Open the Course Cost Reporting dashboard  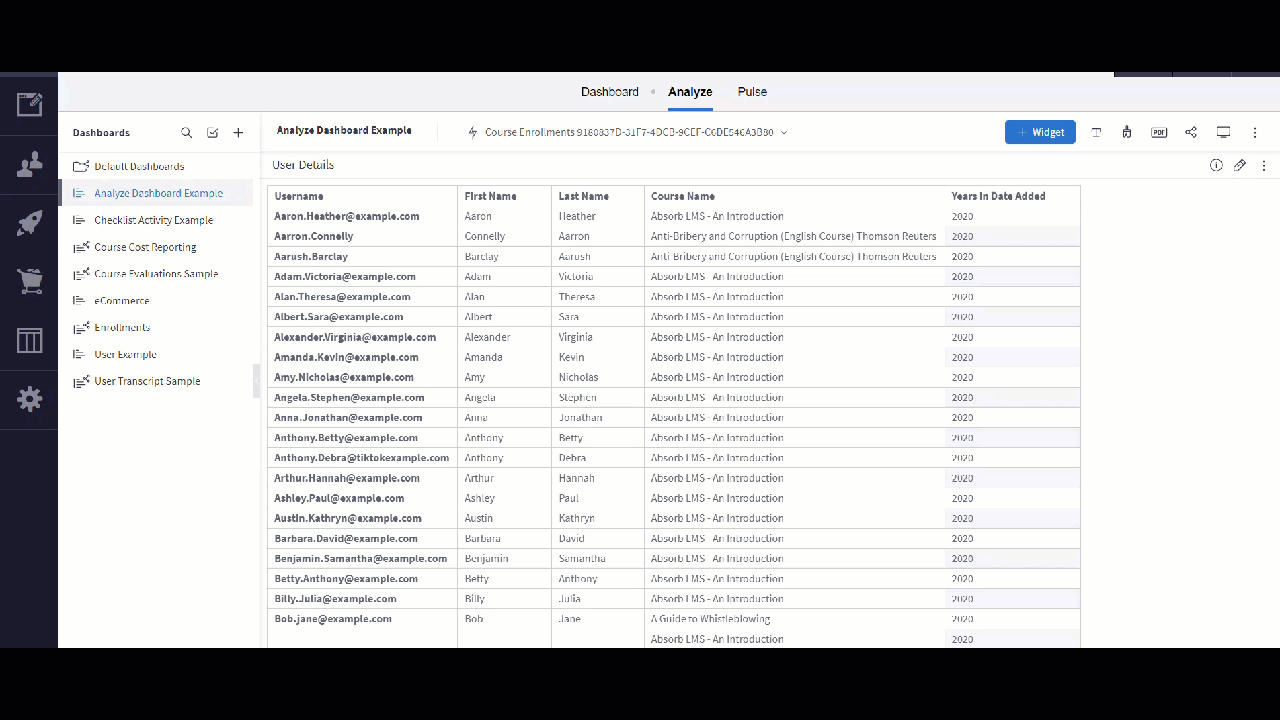[x=145, y=247]
